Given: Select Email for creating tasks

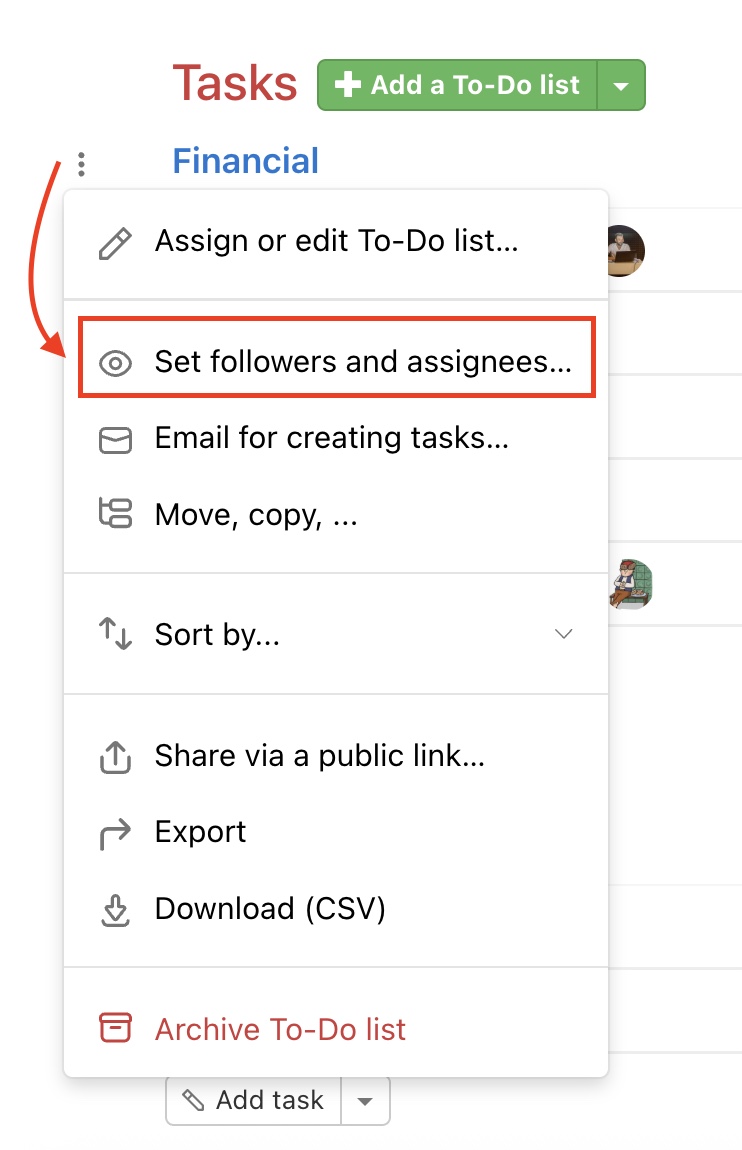Looking at the screenshot, I should (x=331, y=437).
